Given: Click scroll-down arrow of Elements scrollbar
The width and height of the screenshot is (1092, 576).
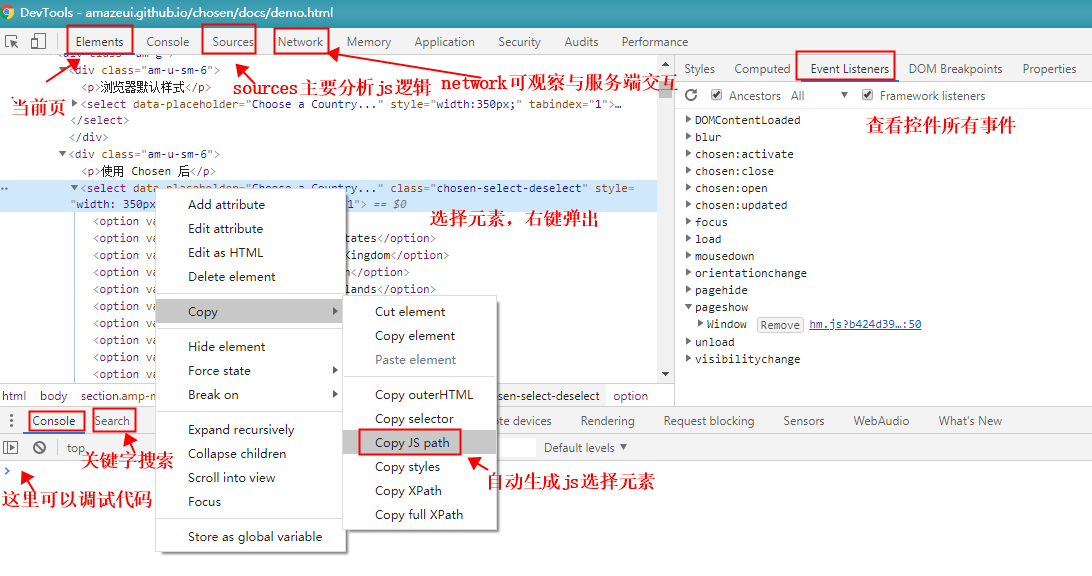Looking at the screenshot, I should pyautogui.click(x=665, y=374).
